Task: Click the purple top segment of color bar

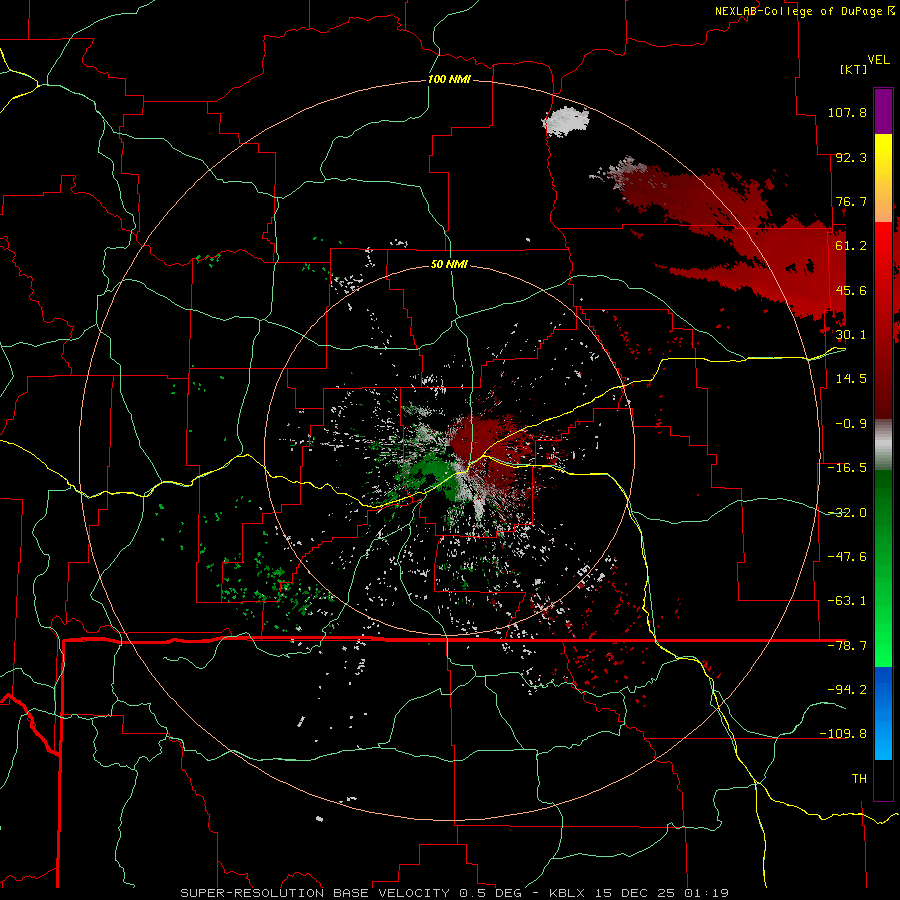Action: coord(883,111)
